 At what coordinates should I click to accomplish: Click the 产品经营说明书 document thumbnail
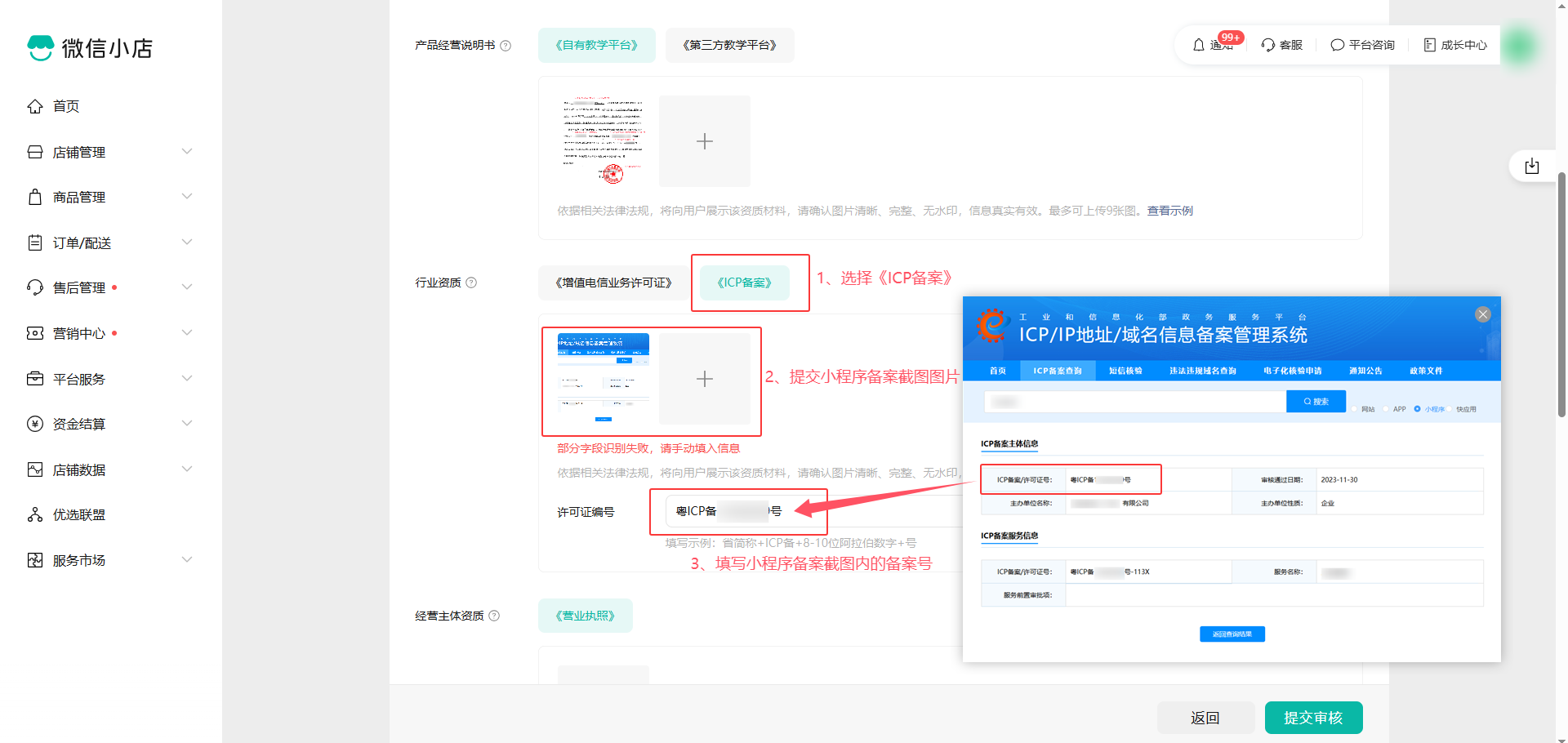[604, 141]
